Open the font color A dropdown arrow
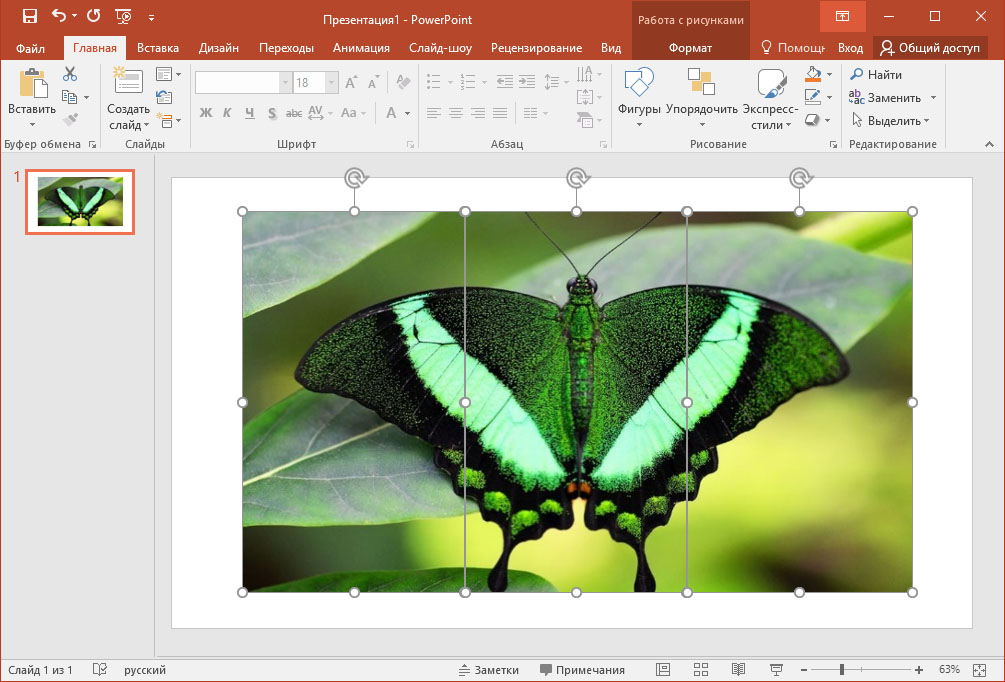Image resolution: width=1005 pixels, height=682 pixels. (x=408, y=113)
